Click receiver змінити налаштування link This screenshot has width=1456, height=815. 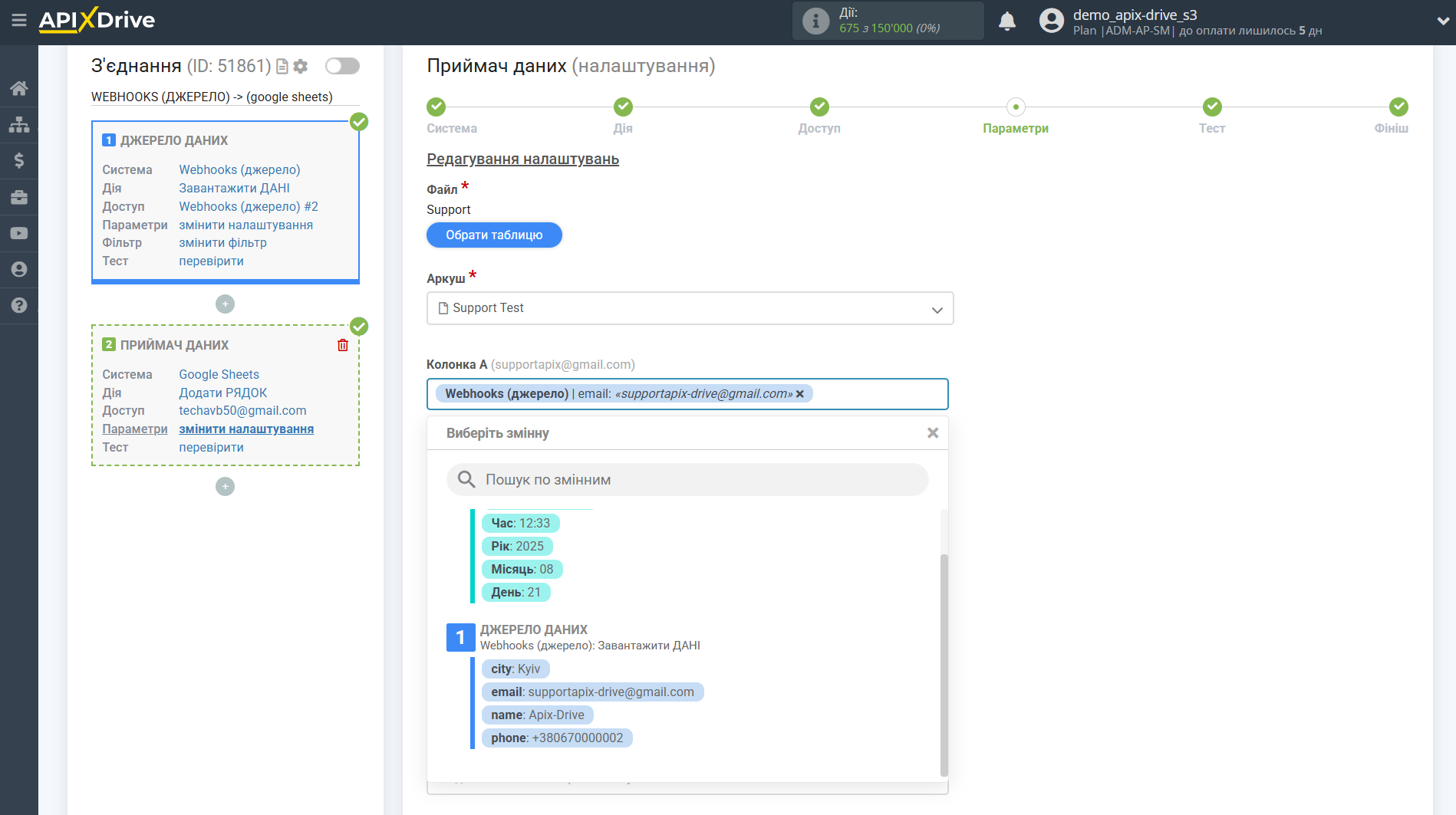tap(246, 429)
